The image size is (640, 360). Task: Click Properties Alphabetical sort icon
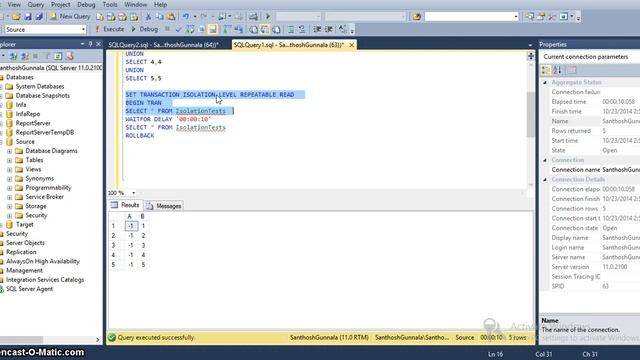(558, 70)
